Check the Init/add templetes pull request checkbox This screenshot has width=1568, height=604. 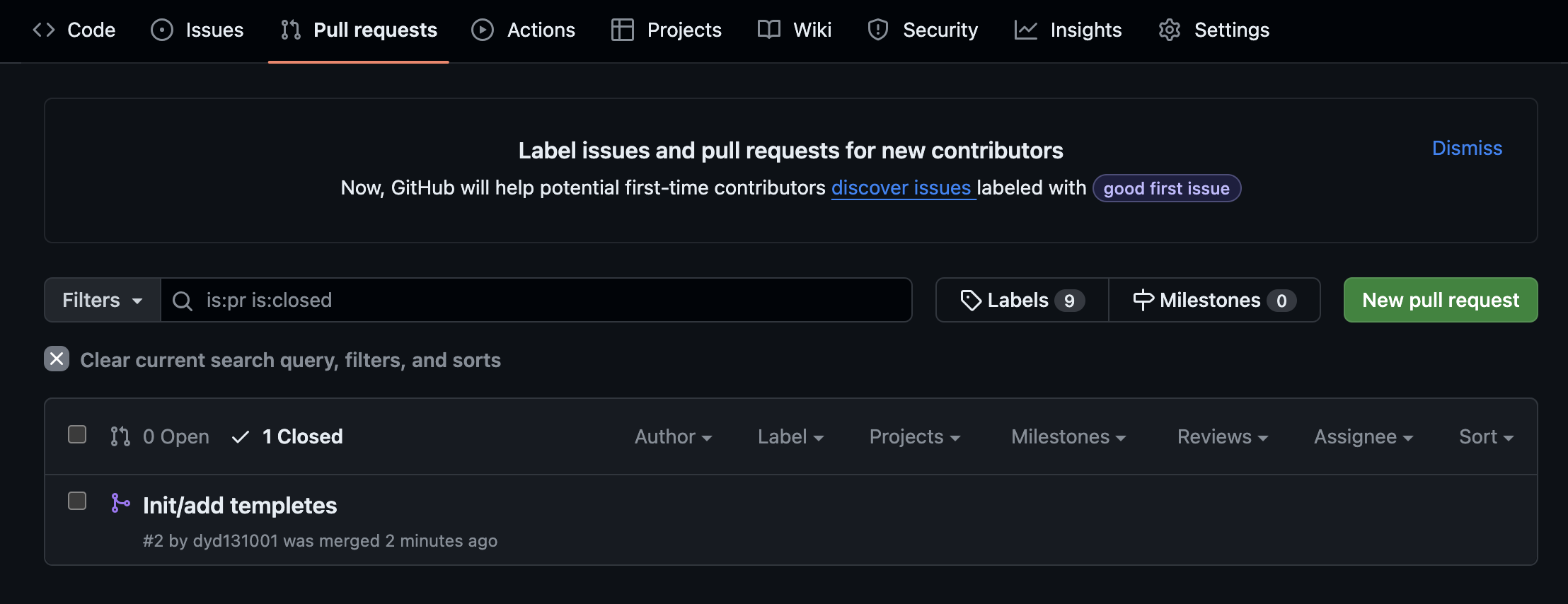click(77, 501)
